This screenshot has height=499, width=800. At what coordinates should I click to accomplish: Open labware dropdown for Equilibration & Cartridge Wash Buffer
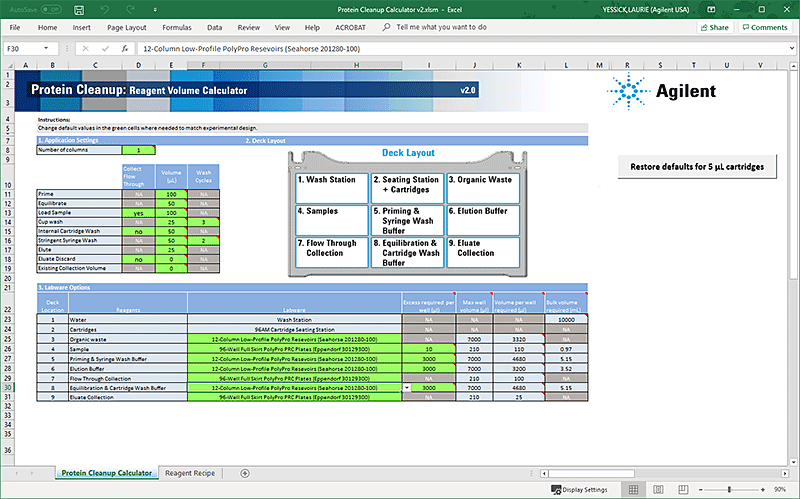(x=407, y=387)
